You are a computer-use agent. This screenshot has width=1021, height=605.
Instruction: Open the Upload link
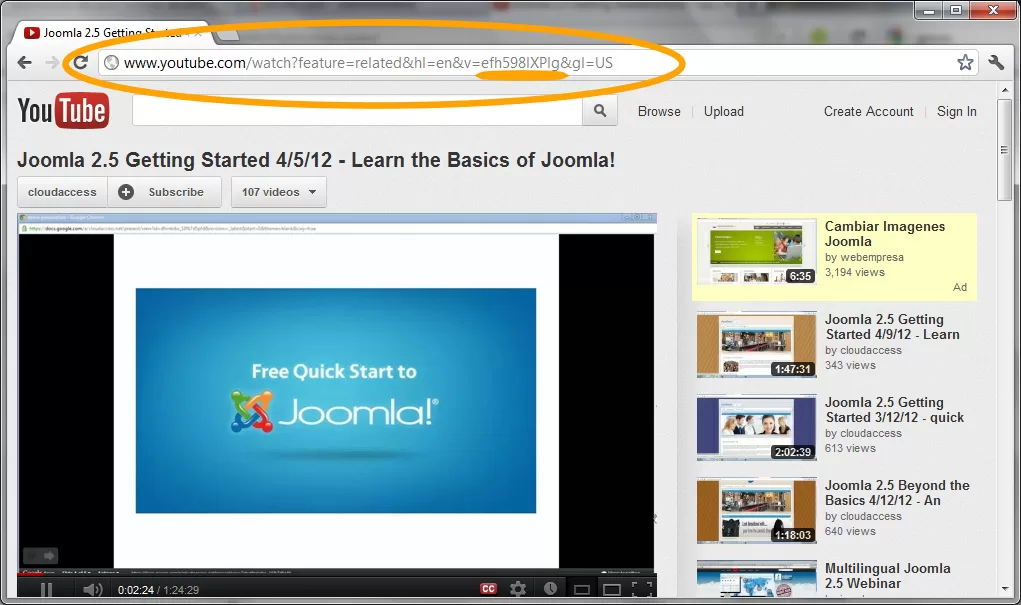(x=723, y=111)
